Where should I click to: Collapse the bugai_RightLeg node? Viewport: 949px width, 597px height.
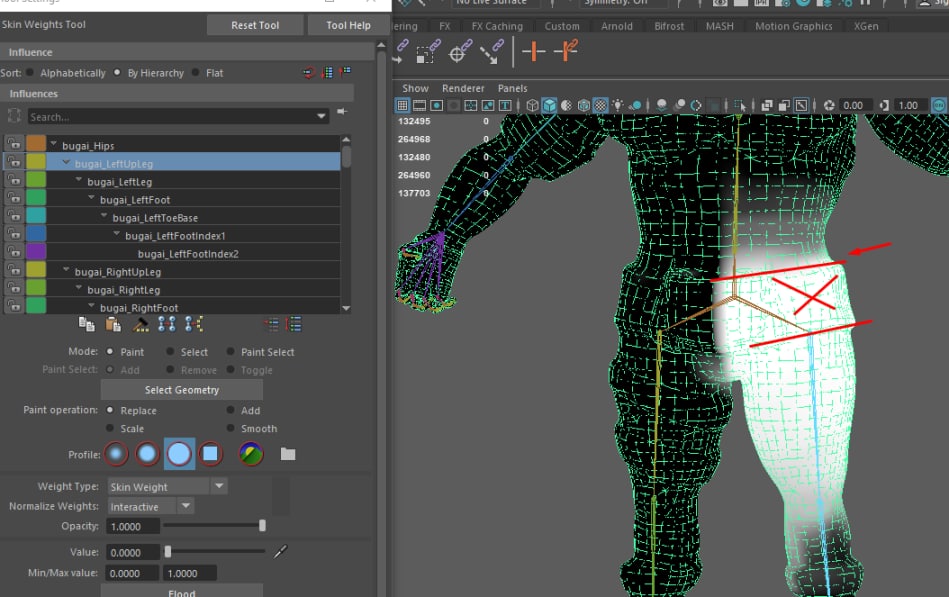coord(79,288)
